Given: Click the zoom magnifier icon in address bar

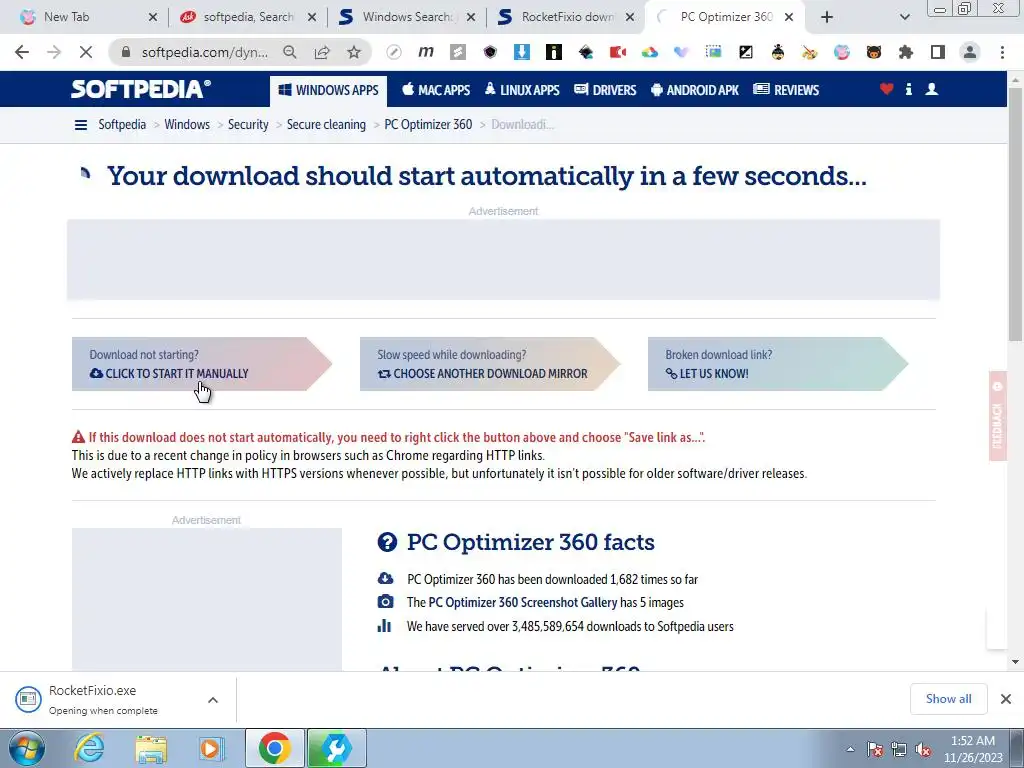Looking at the screenshot, I should pos(290,52).
